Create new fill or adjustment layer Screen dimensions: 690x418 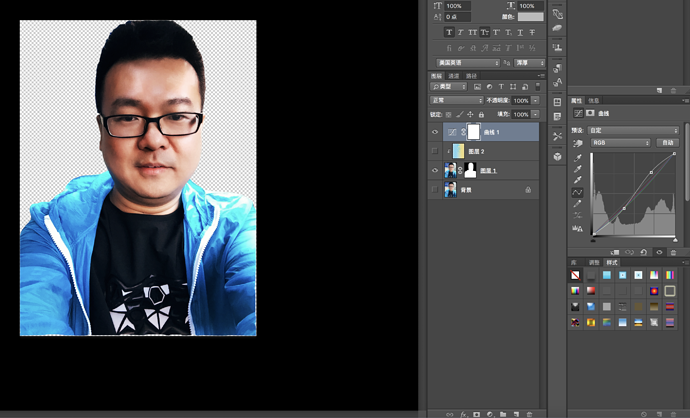[490, 414]
